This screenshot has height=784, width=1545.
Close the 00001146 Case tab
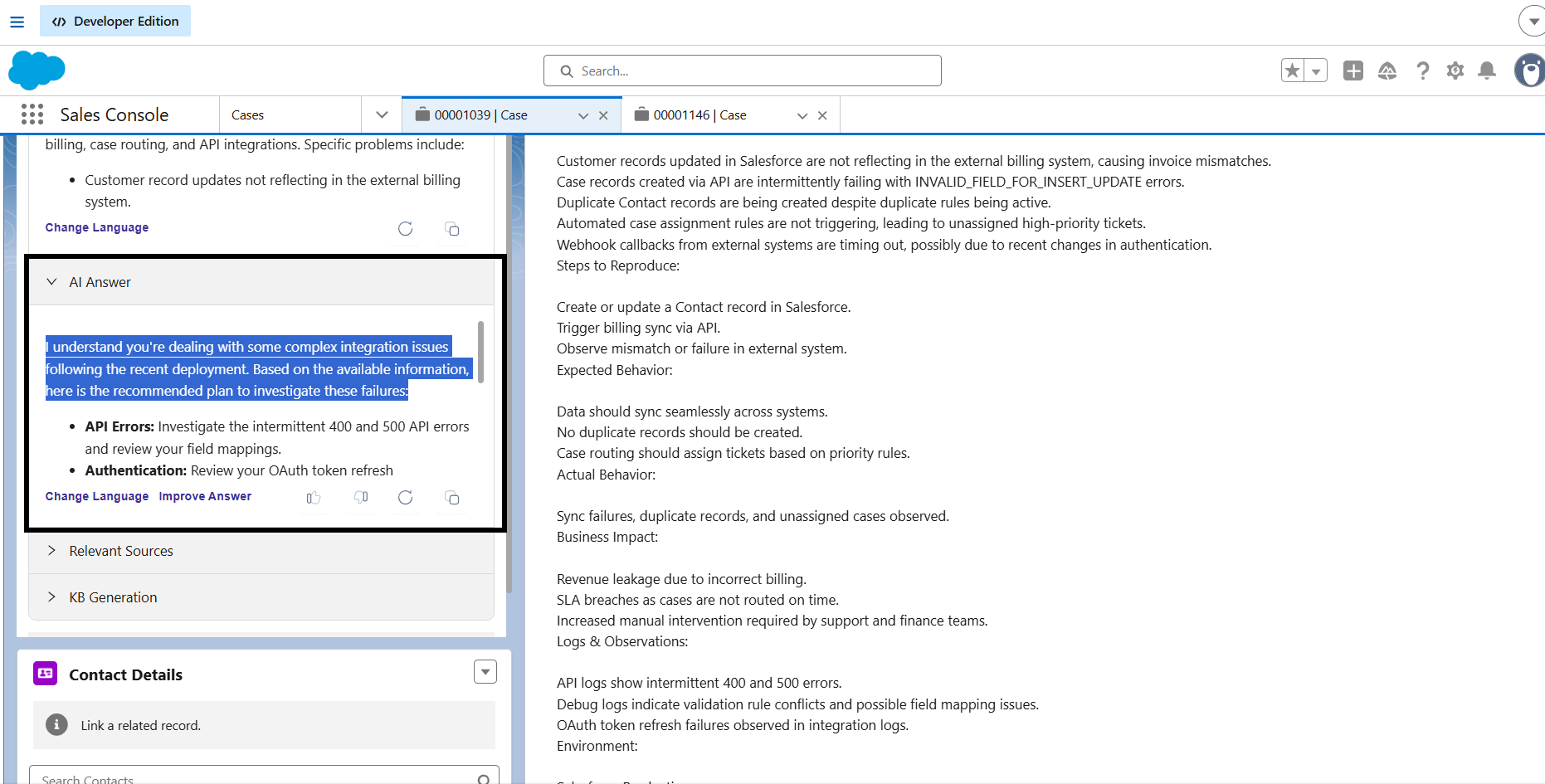click(822, 115)
